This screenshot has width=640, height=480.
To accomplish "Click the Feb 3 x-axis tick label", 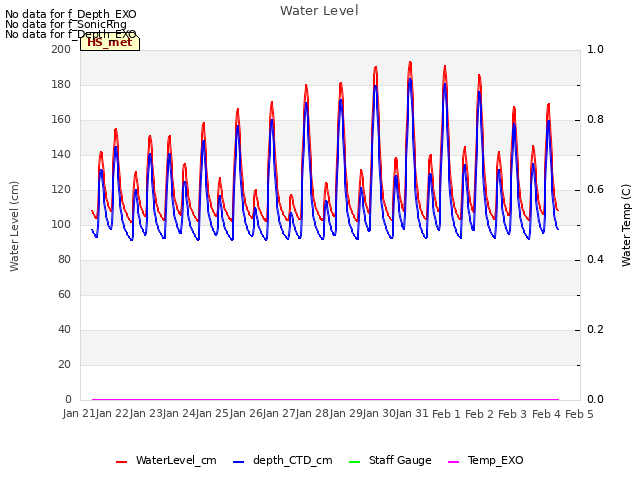I will coord(513,414).
